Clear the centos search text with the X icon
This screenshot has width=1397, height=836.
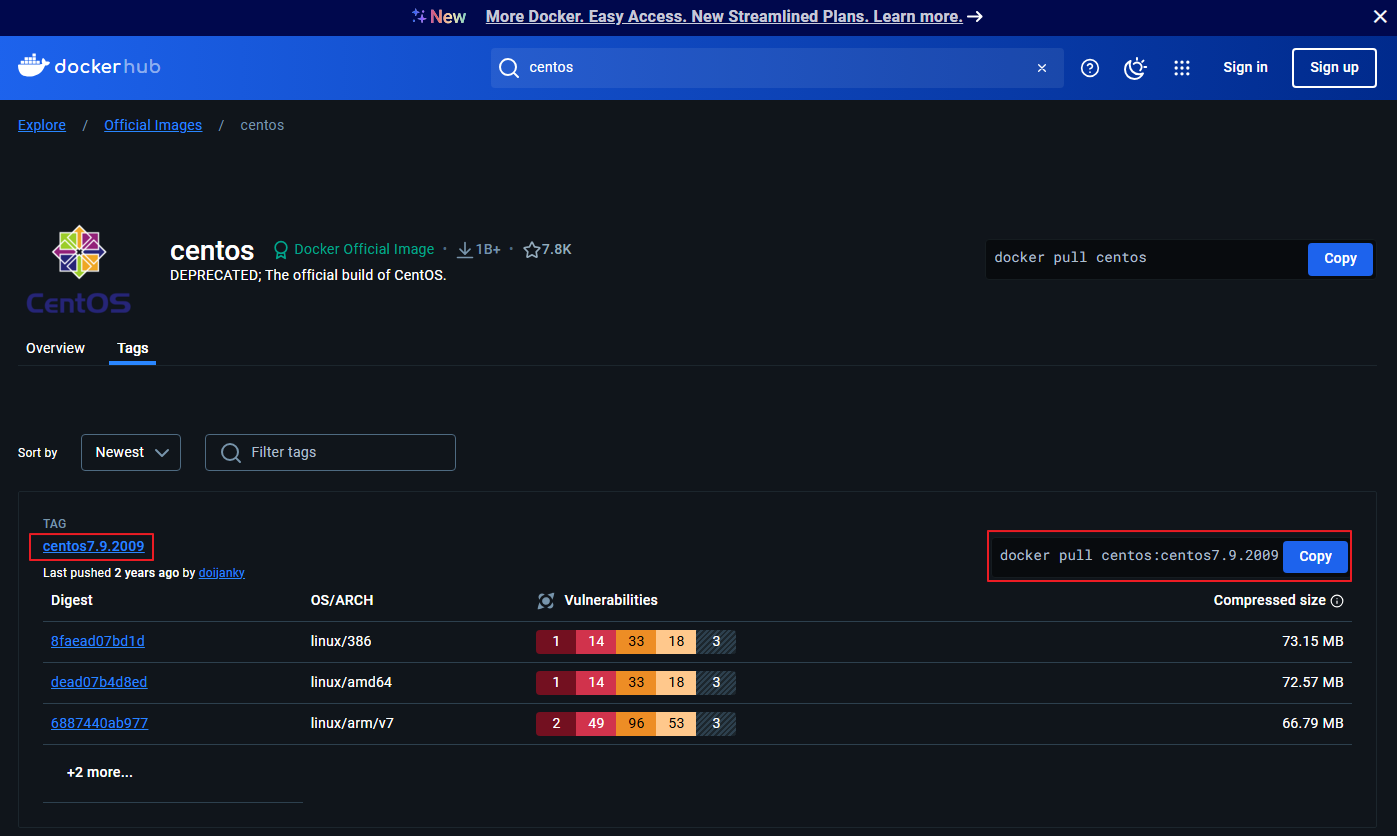pos(1042,68)
